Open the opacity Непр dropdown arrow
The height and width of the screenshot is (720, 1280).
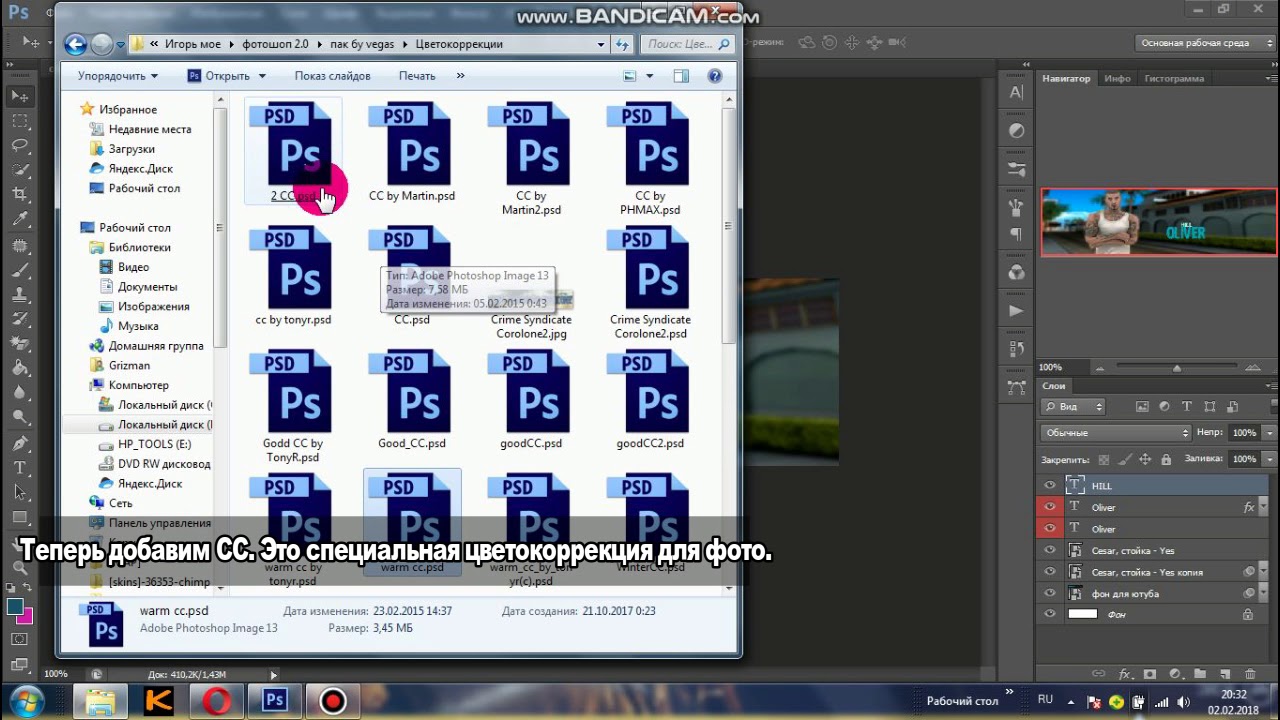1270,433
